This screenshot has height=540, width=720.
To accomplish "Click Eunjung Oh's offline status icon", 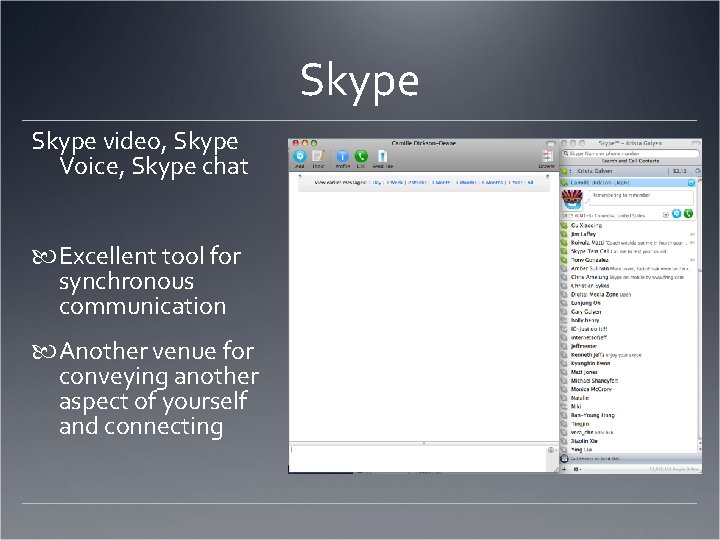I will coord(564,303).
